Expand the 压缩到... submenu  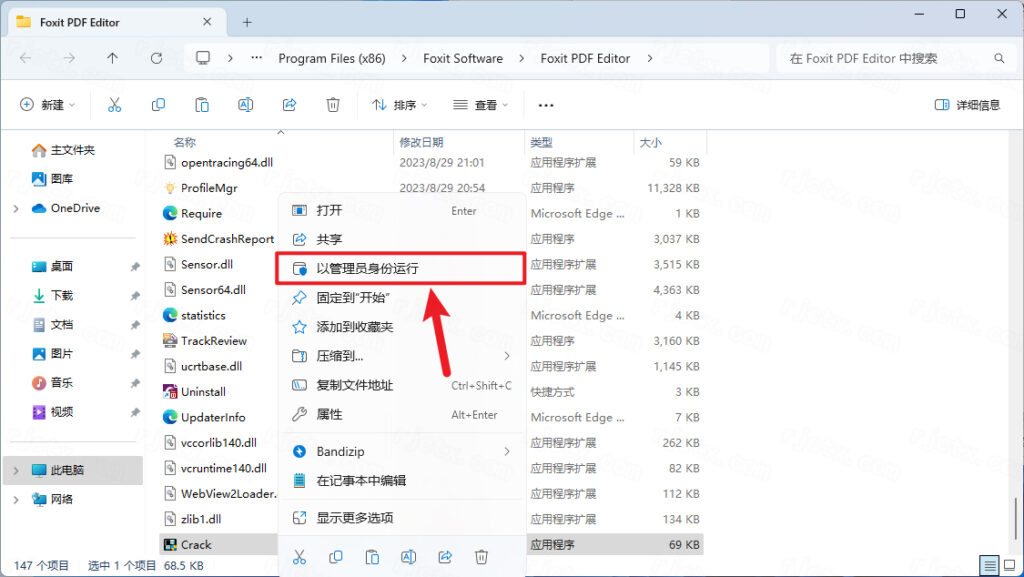click(x=507, y=356)
